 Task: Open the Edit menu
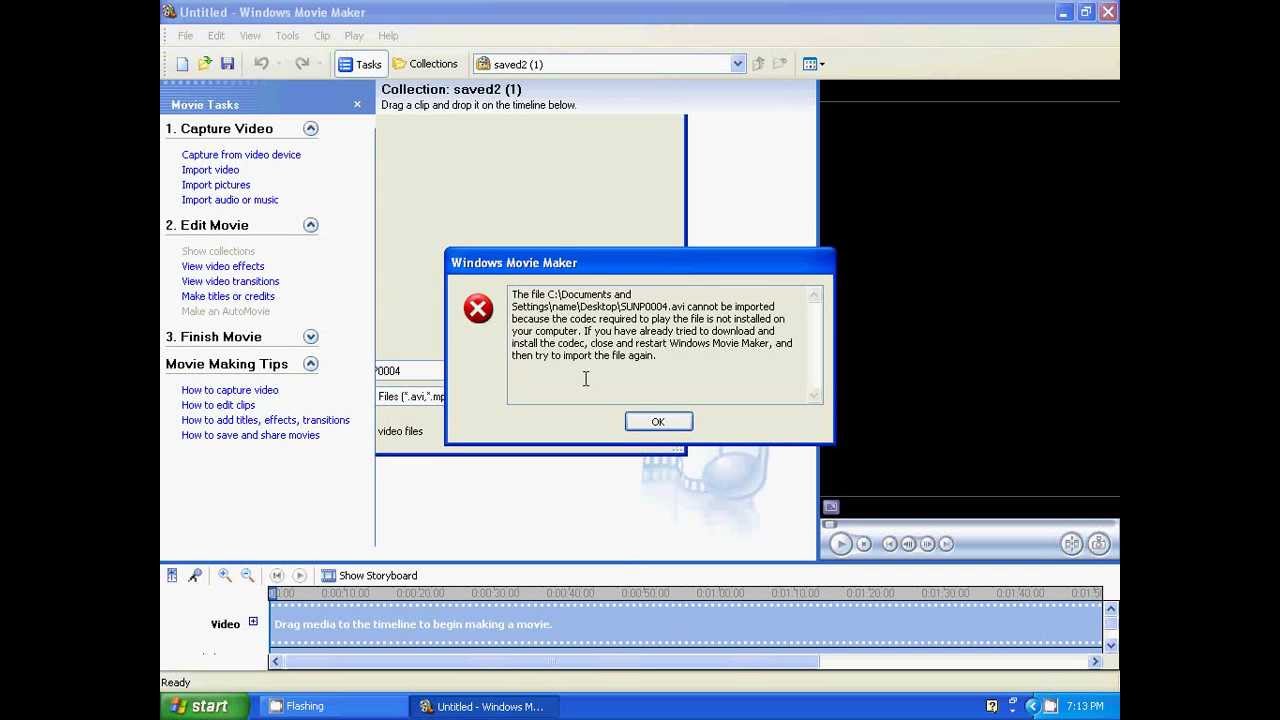click(216, 36)
